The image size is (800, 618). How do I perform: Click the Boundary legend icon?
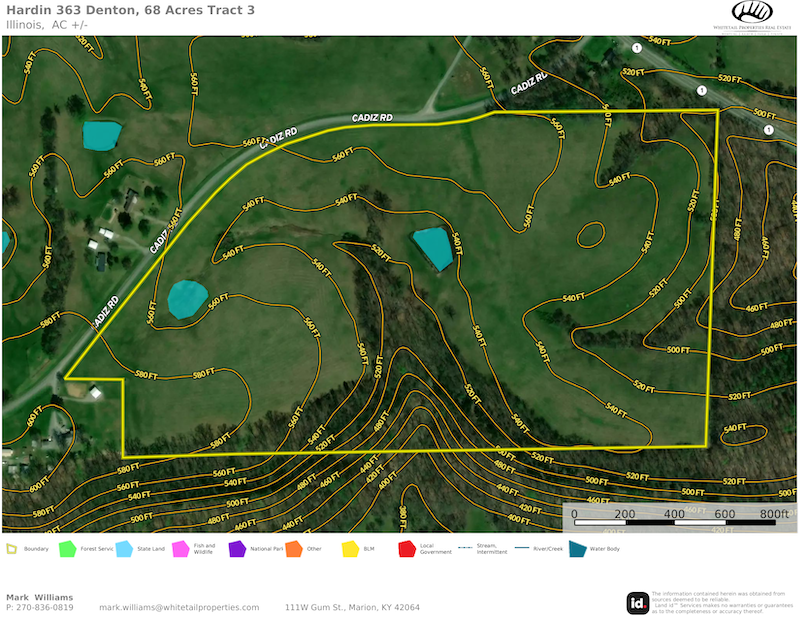12,548
